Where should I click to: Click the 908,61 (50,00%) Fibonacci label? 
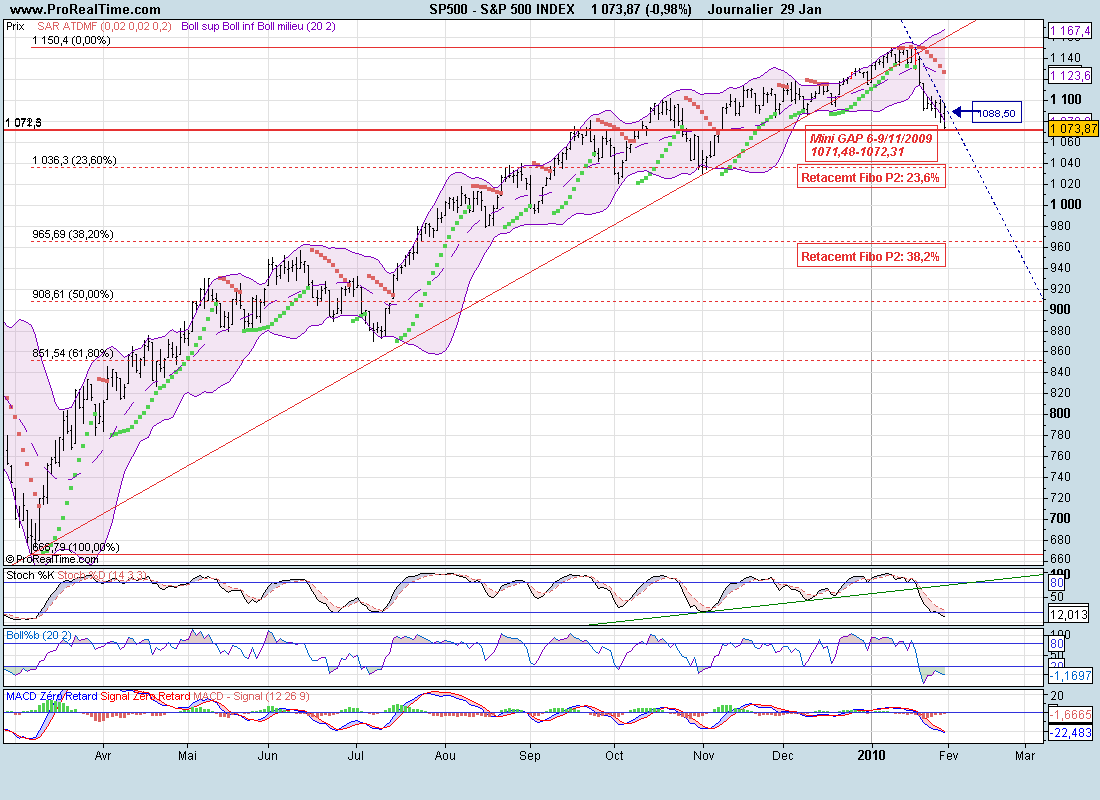[73, 294]
